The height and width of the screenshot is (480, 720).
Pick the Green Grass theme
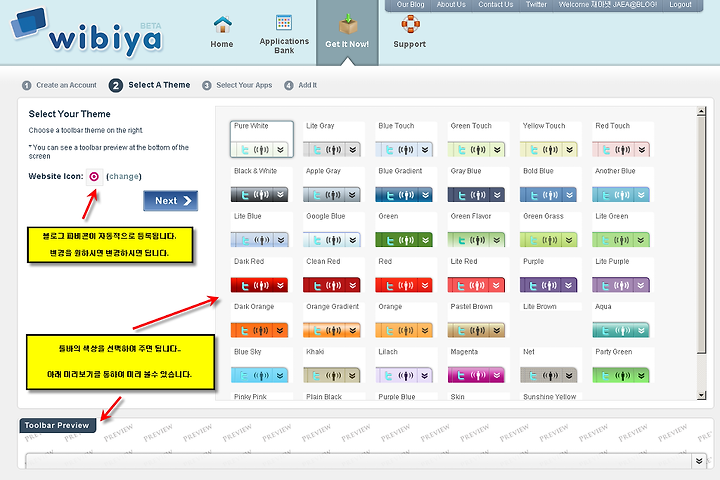[x=551, y=230]
